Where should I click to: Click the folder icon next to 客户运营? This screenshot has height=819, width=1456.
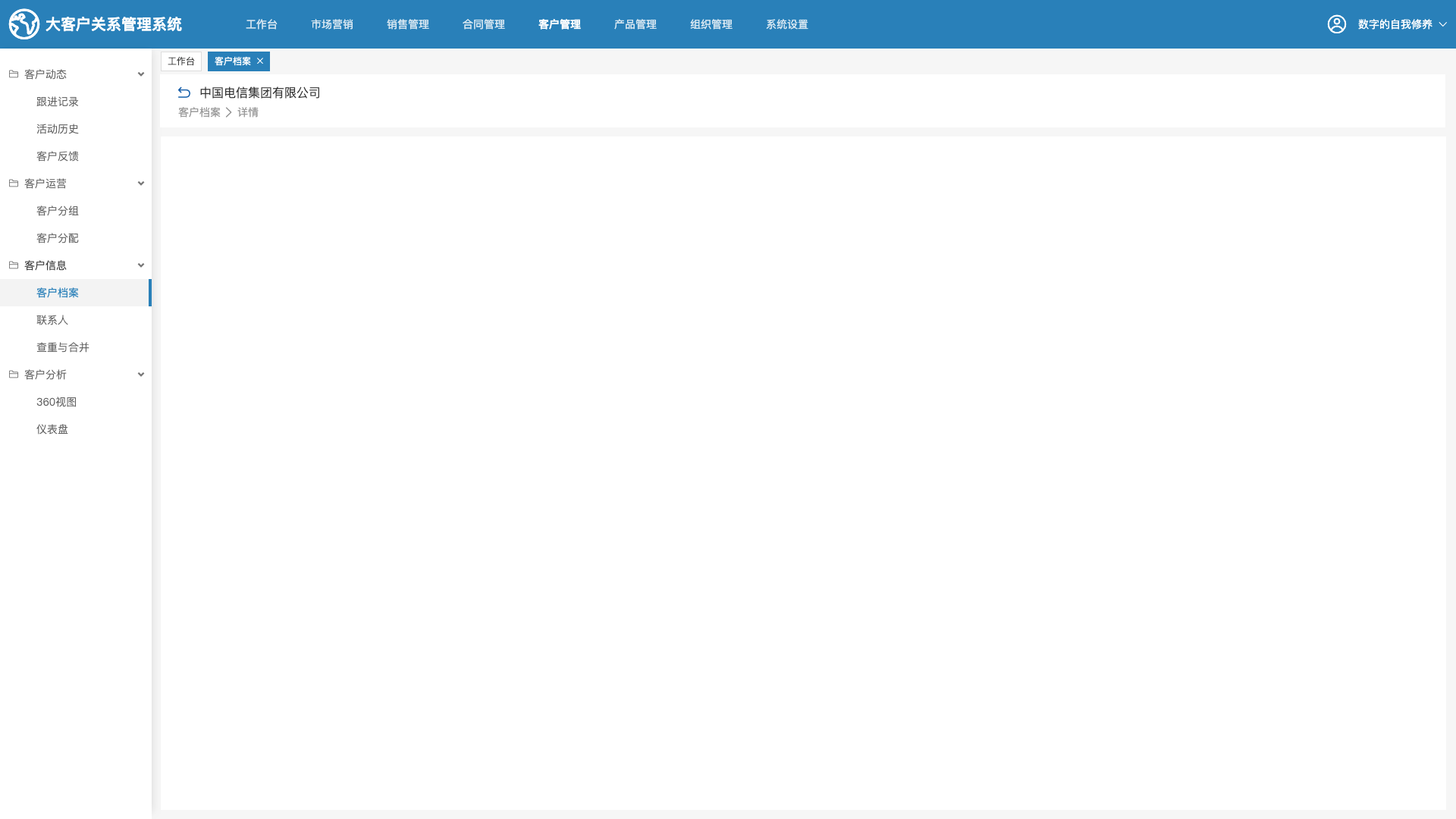pyautogui.click(x=14, y=184)
